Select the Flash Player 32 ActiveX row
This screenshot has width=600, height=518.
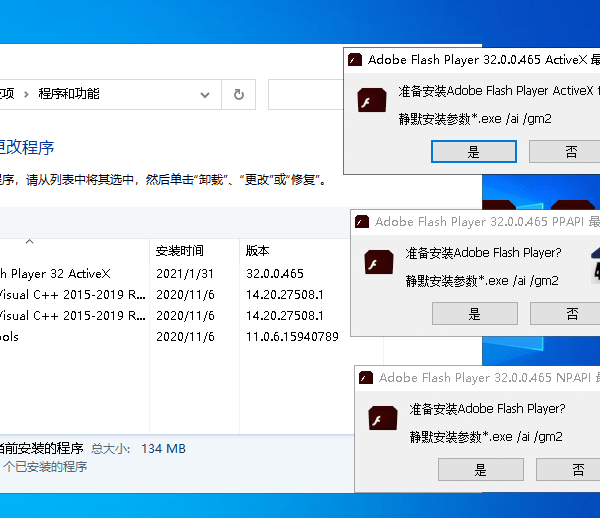tap(60, 273)
